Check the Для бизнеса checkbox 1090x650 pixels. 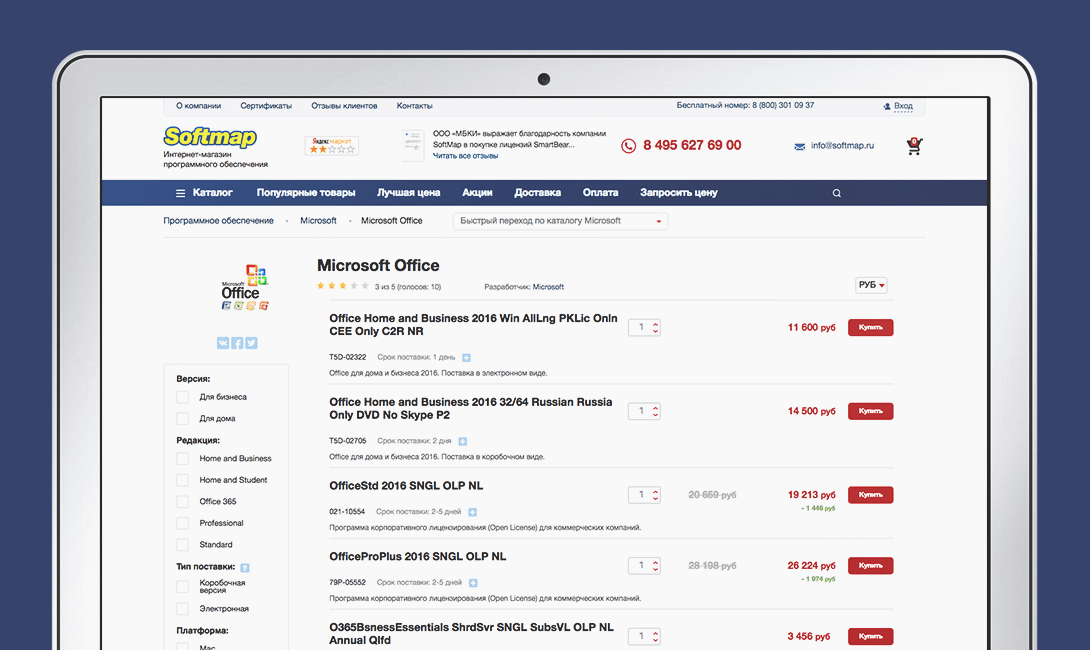182,397
